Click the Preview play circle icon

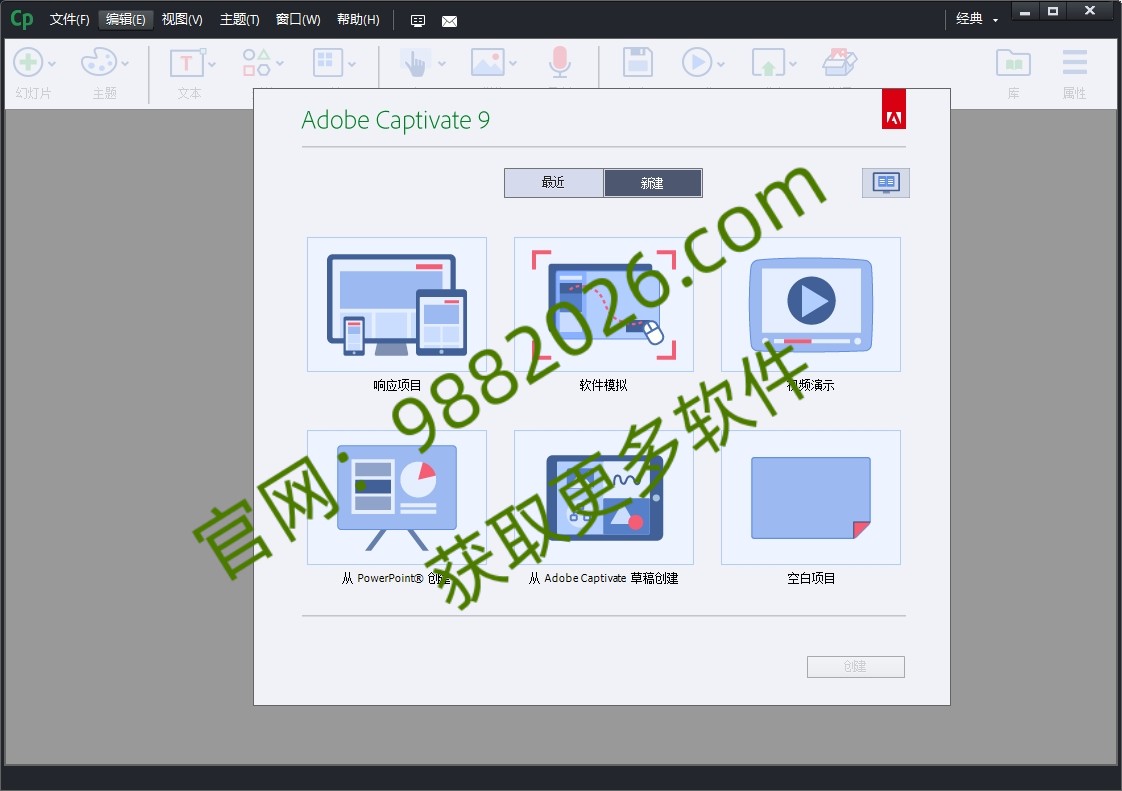pos(697,62)
